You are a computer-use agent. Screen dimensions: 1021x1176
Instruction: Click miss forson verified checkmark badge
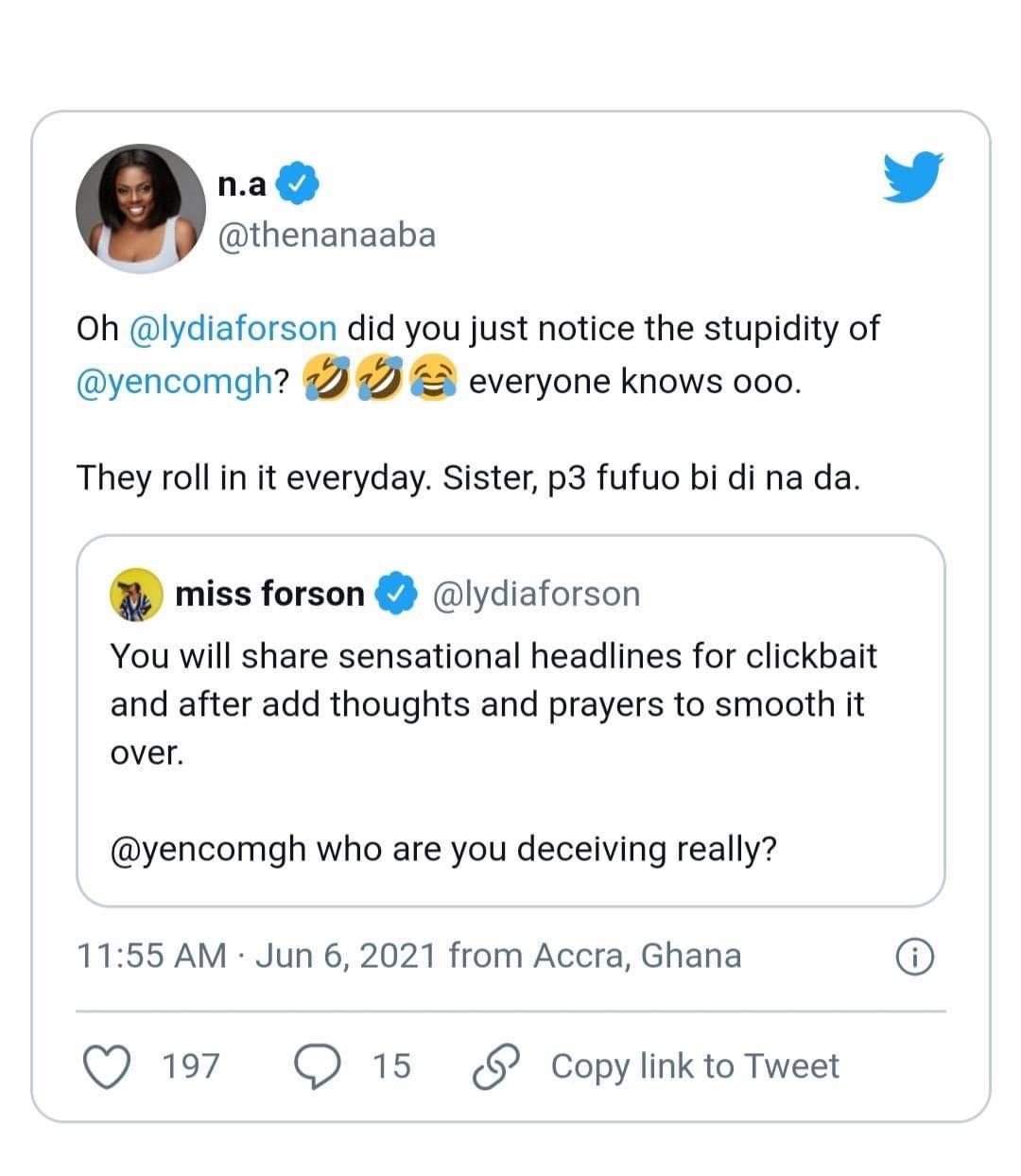click(x=396, y=594)
